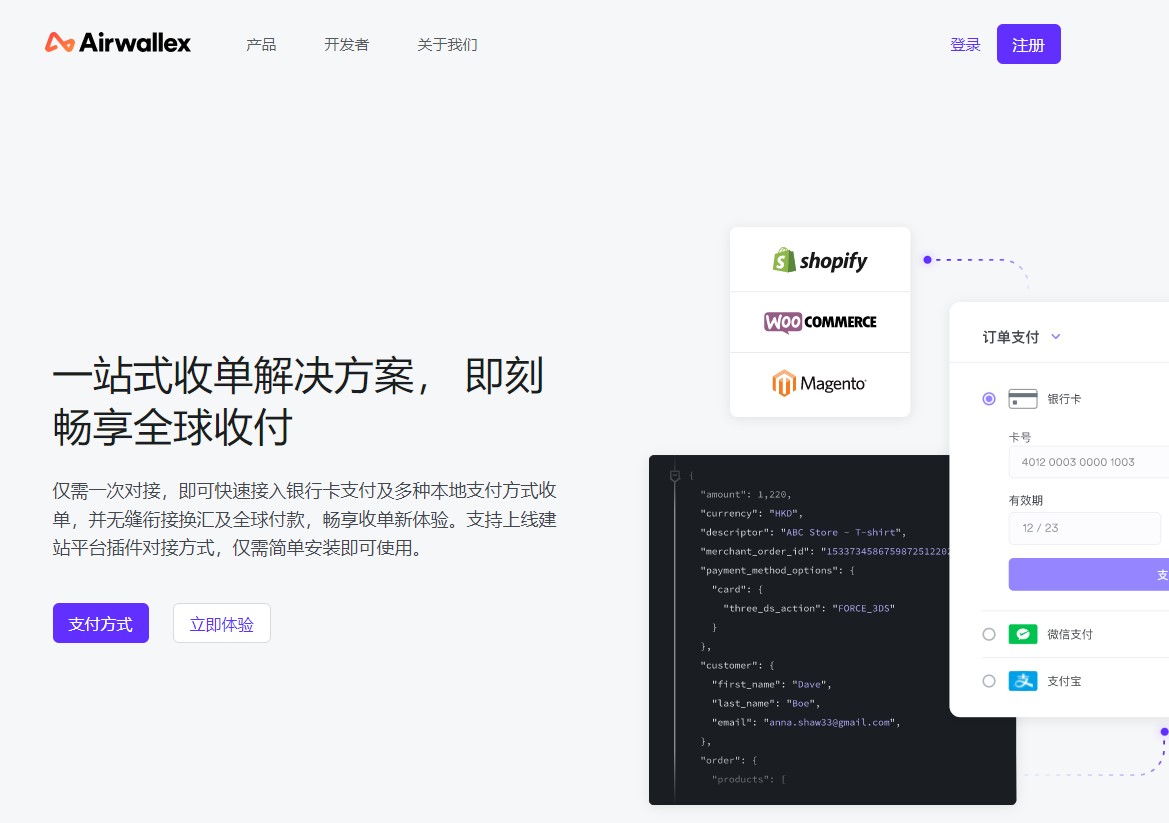Open the 关于我们 menu
This screenshot has width=1169, height=823.
coord(447,45)
